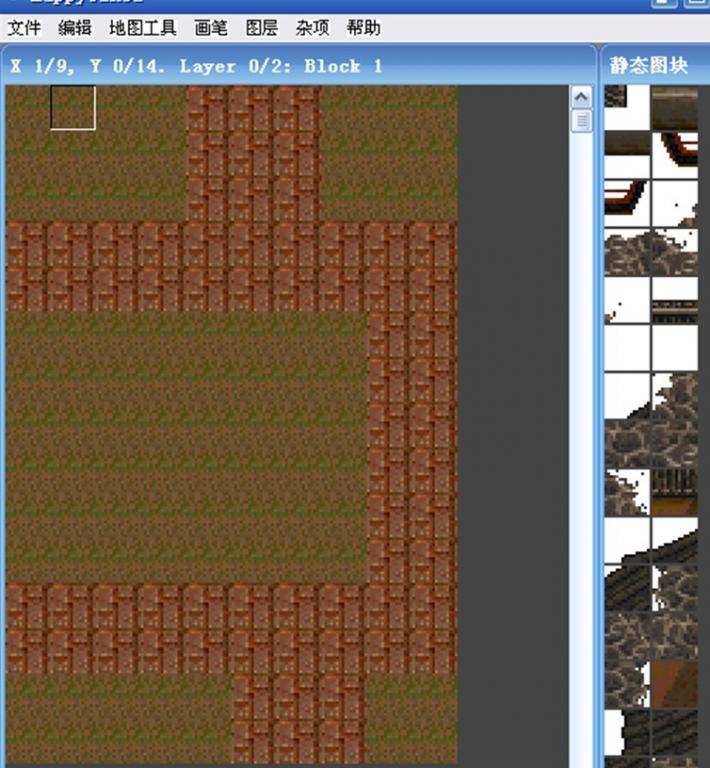Open the 编辑 menu
Image resolution: width=710 pixels, height=768 pixels.
pos(75,28)
